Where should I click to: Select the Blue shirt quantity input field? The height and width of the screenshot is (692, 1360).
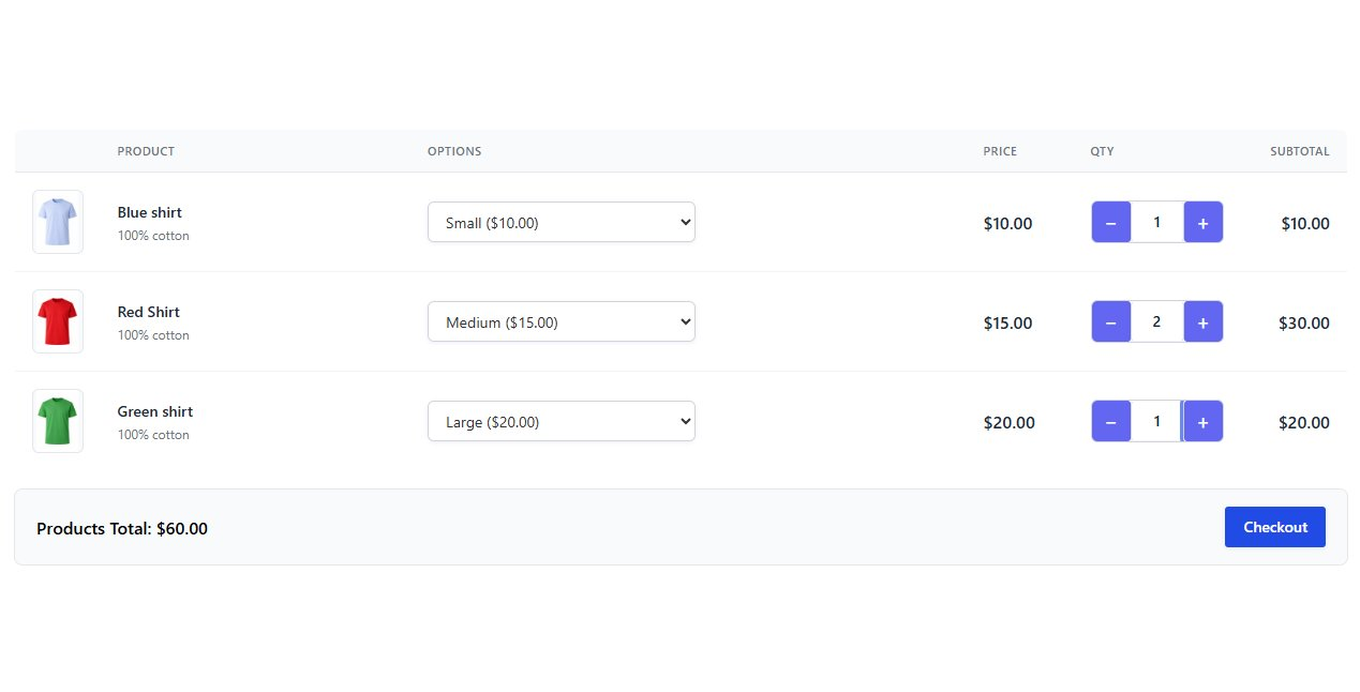(x=1157, y=222)
